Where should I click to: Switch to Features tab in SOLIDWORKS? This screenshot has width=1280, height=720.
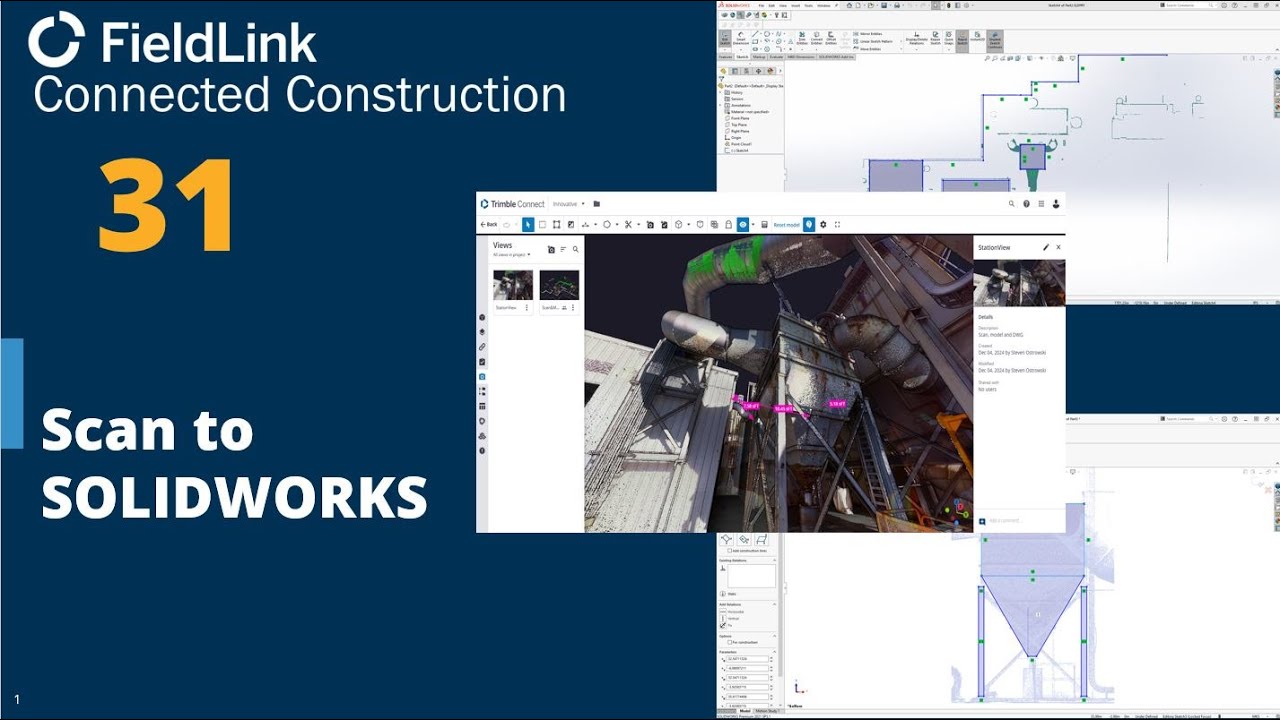point(725,57)
